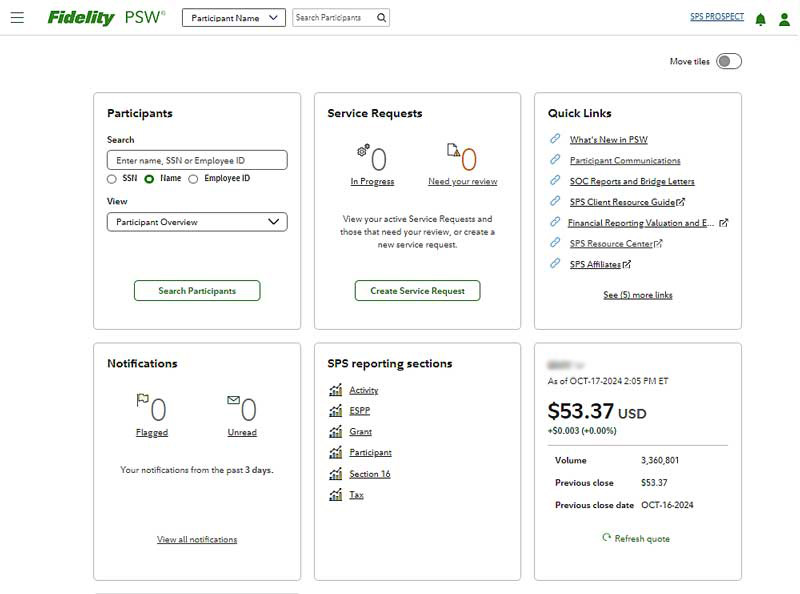Click the Refresh quote icon
Image resolution: width=800 pixels, height=594 pixels.
[606, 538]
